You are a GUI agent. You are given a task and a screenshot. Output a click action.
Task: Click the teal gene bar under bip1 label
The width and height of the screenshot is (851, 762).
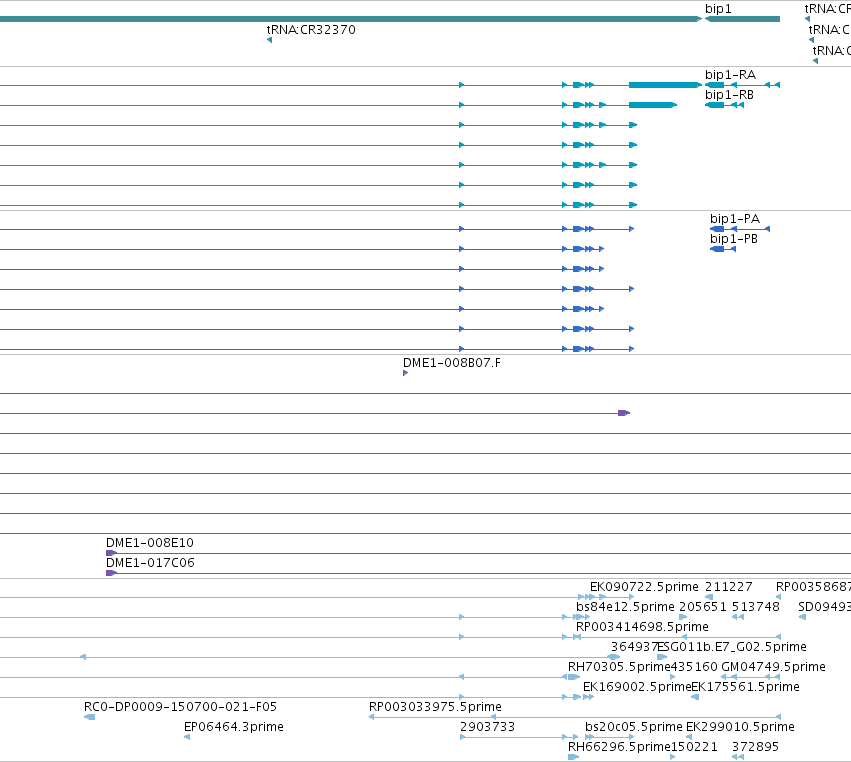pos(742,19)
